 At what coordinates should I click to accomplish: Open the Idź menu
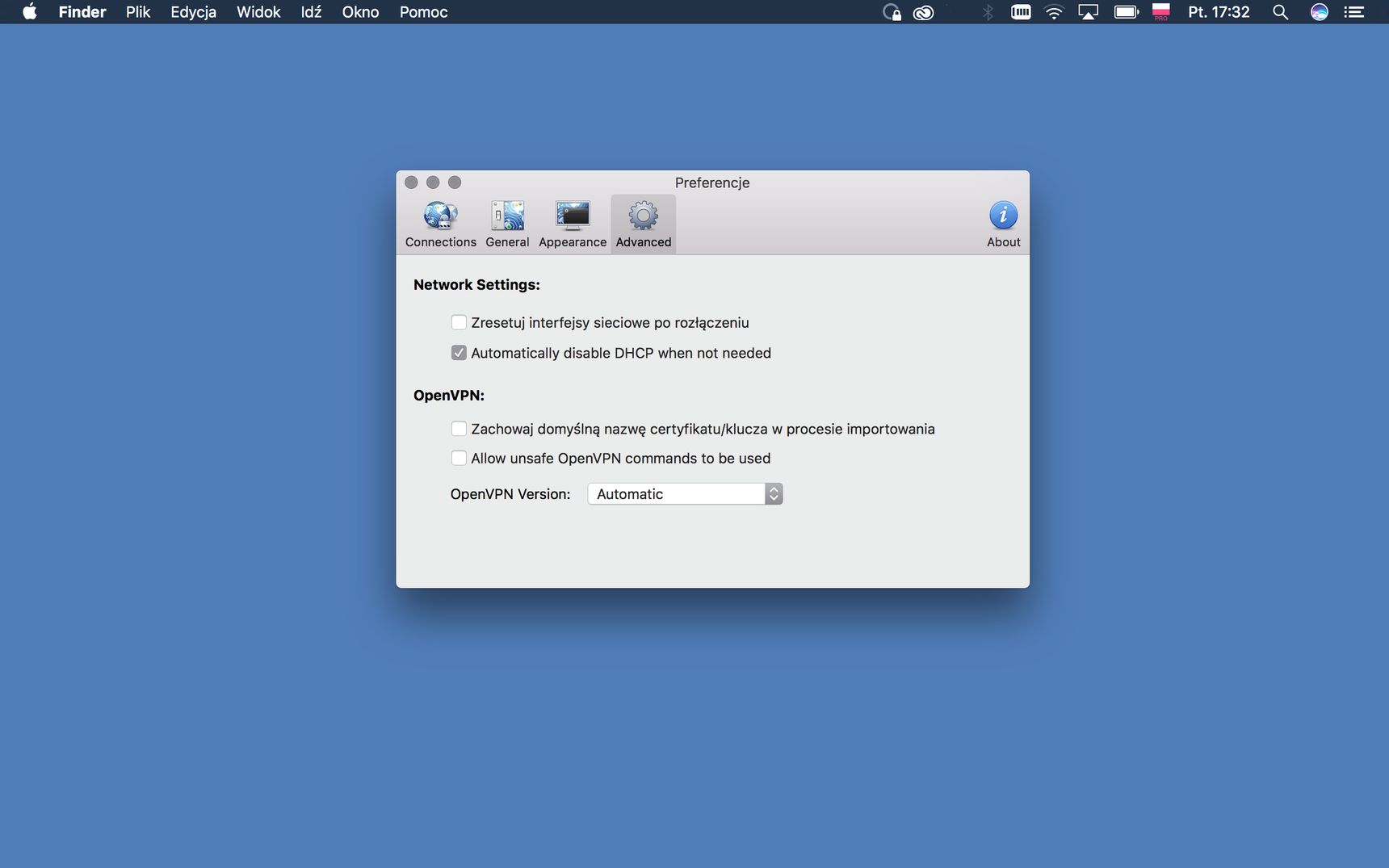(311, 12)
